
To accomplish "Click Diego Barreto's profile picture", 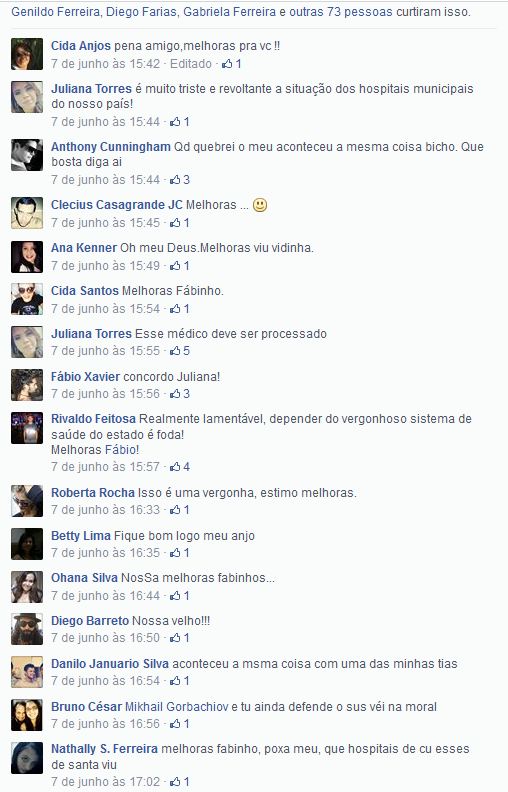I will point(27,629).
